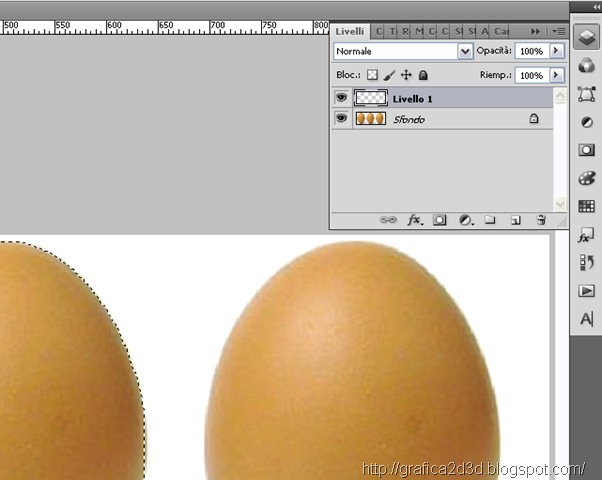Toggle the lock all padlock
The height and width of the screenshot is (480, 602).
tap(423, 75)
